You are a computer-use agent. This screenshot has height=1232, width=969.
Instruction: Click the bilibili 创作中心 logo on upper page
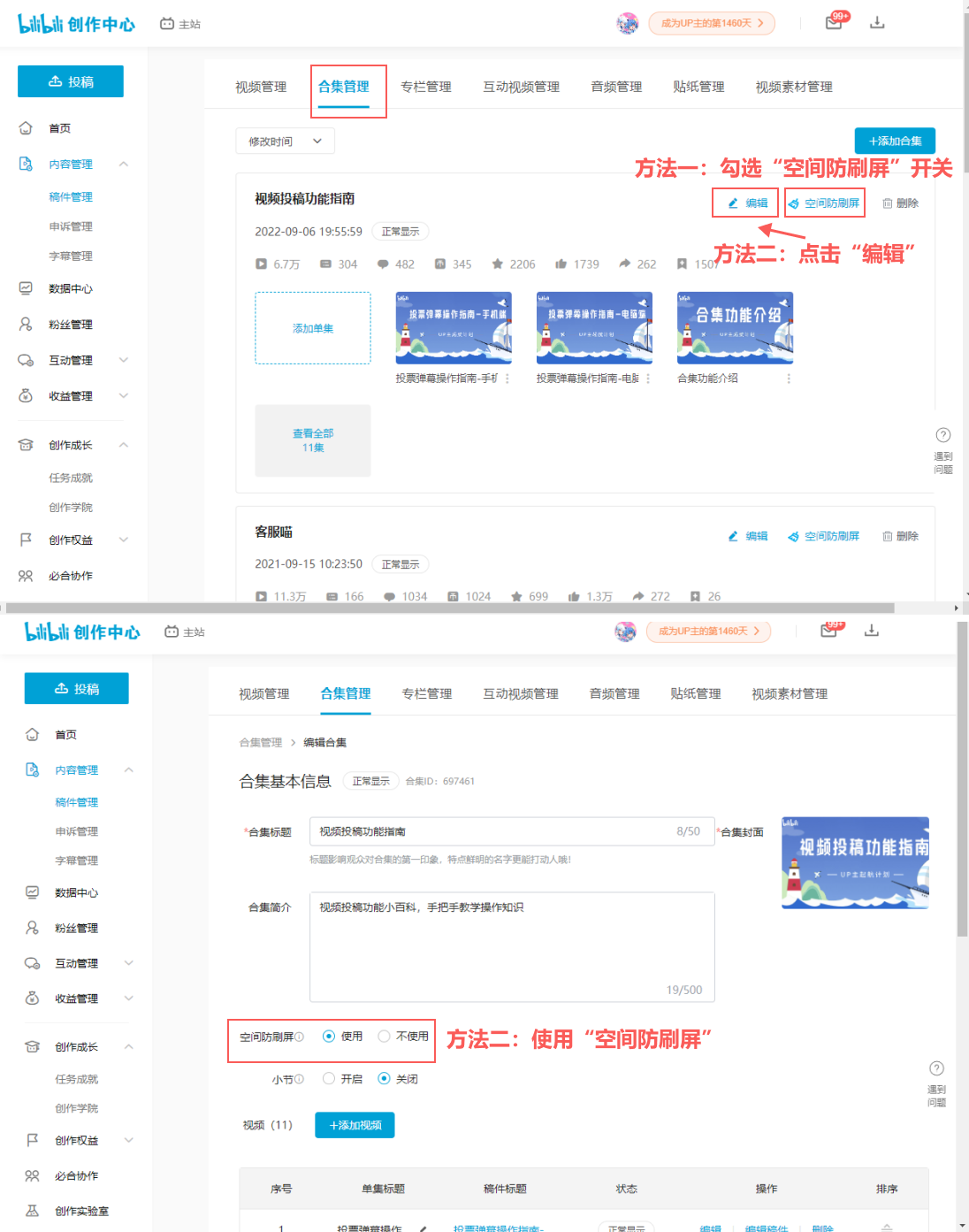click(76, 24)
